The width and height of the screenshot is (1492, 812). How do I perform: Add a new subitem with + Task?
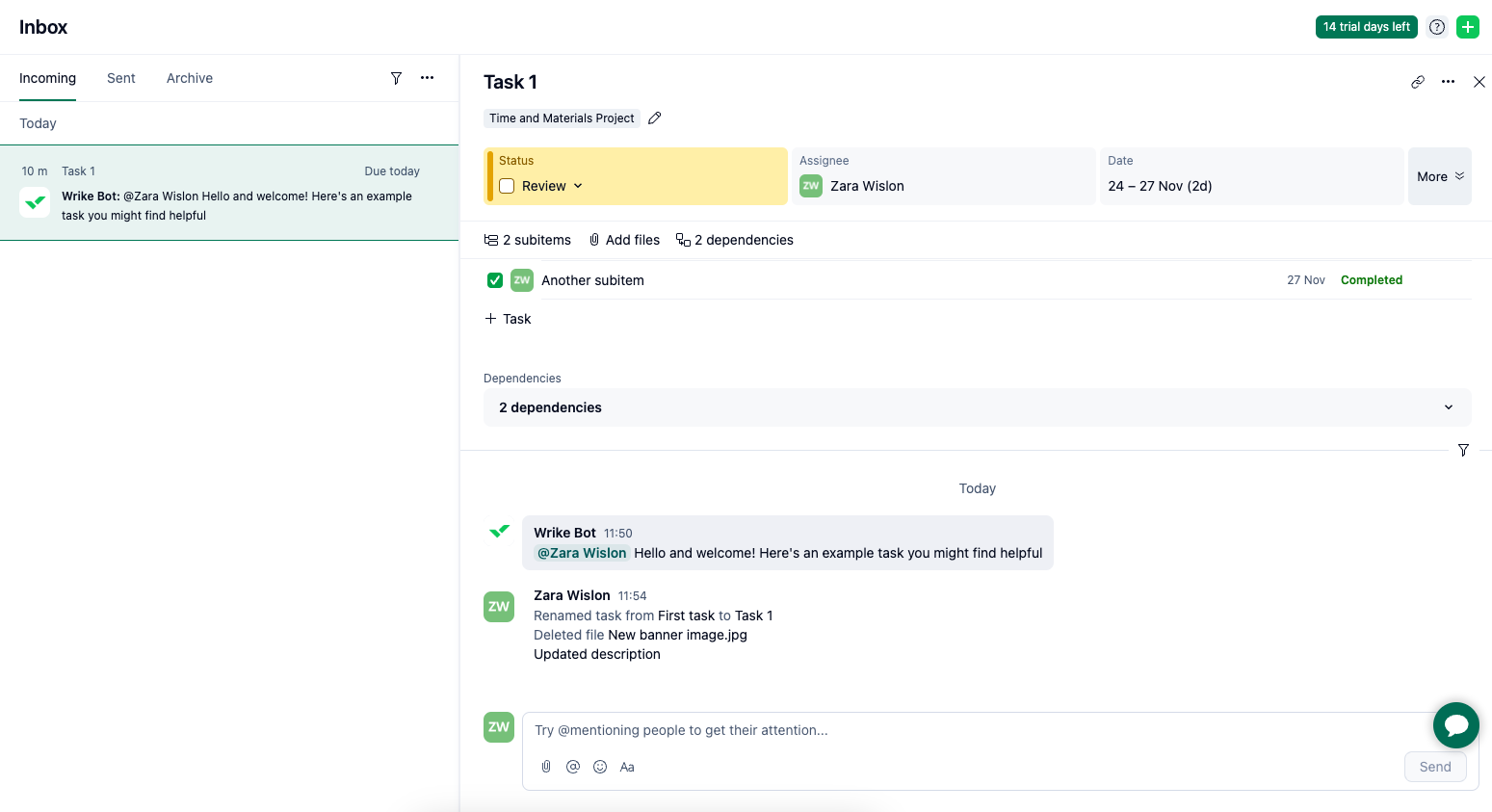(508, 319)
